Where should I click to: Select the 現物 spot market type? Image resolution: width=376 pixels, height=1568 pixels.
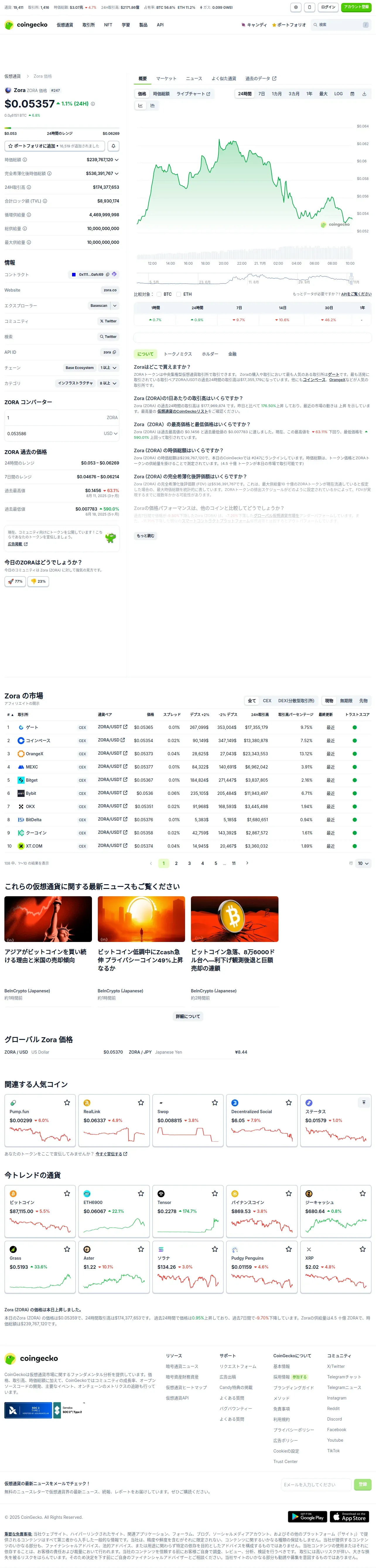pyautogui.click(x=329, y=700)
